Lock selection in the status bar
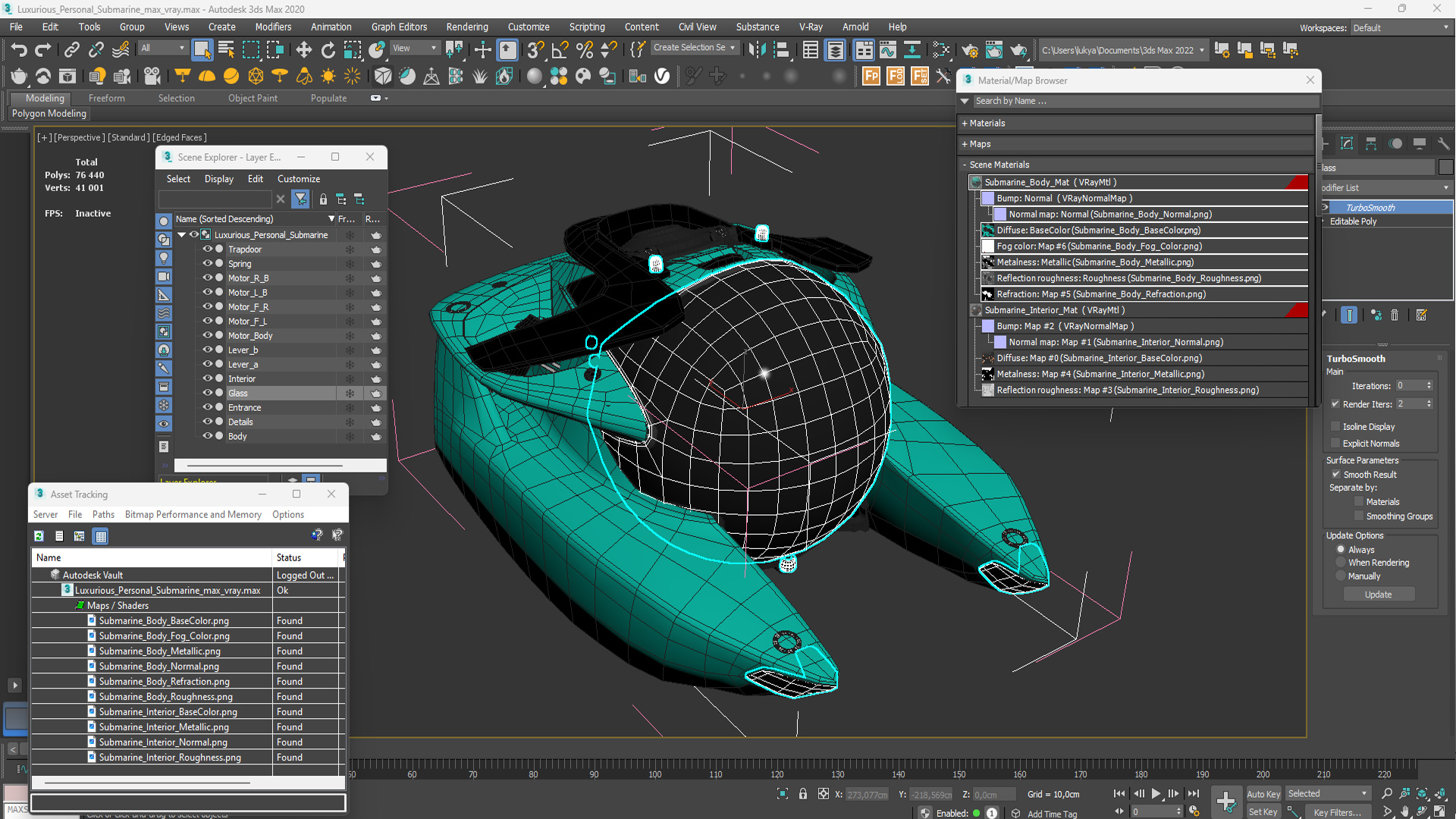The image size is (1456, 819). 803,794
